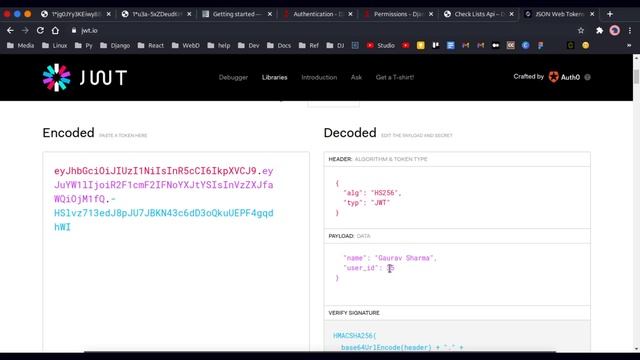The height and width of the screenshot is (360, 640).
Task: Click the "HS256" alg value in header
Action: point(384,193)
